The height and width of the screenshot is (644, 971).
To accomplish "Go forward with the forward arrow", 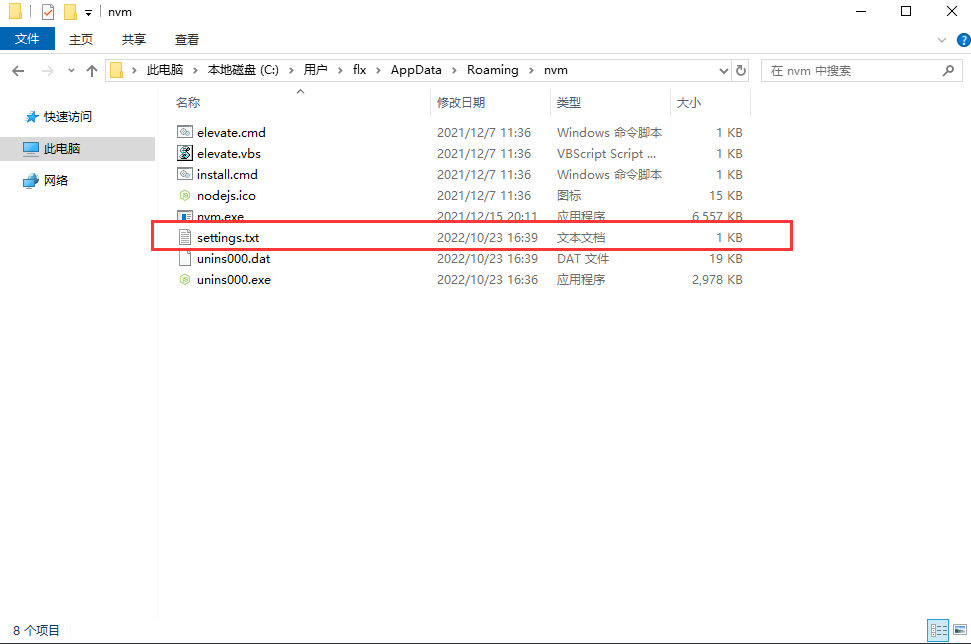I will (x=47, y=71).
